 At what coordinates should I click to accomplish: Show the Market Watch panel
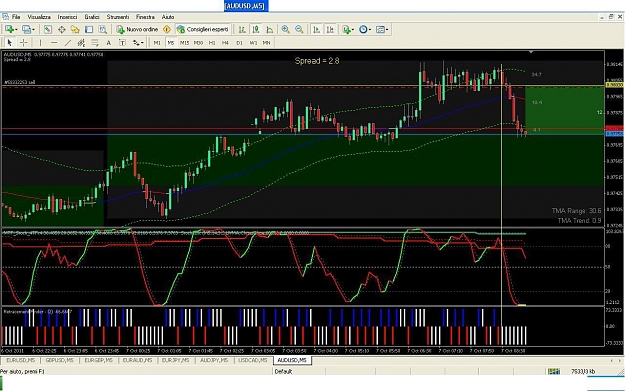point(47,29)
